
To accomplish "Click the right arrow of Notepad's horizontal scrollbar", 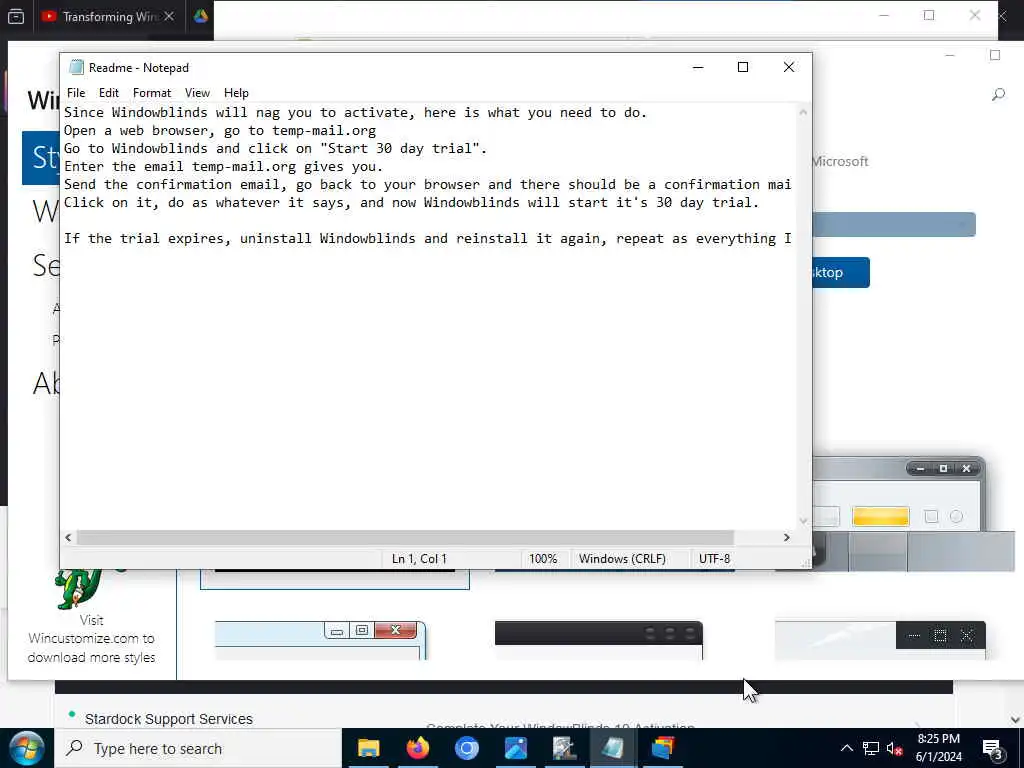I will tap(786, 537).
